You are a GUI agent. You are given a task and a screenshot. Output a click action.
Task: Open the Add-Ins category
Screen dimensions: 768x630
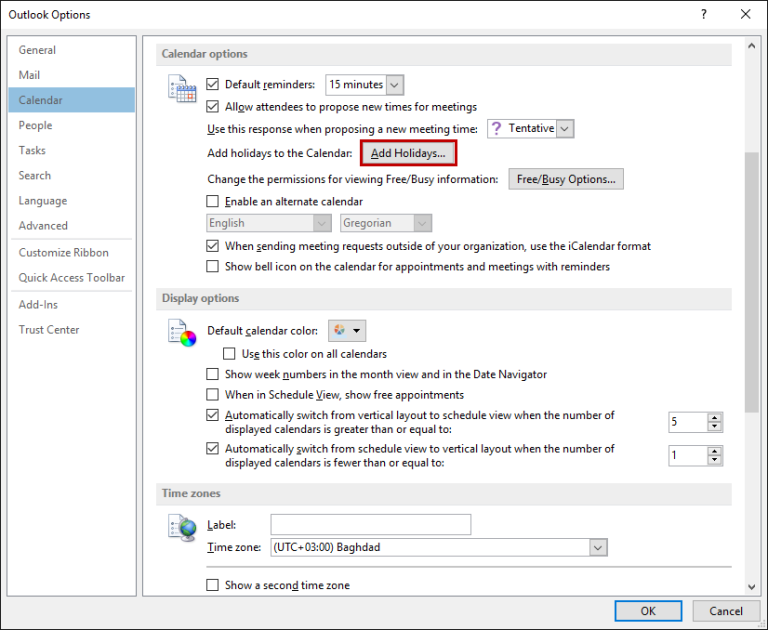[x=72, y=305]
